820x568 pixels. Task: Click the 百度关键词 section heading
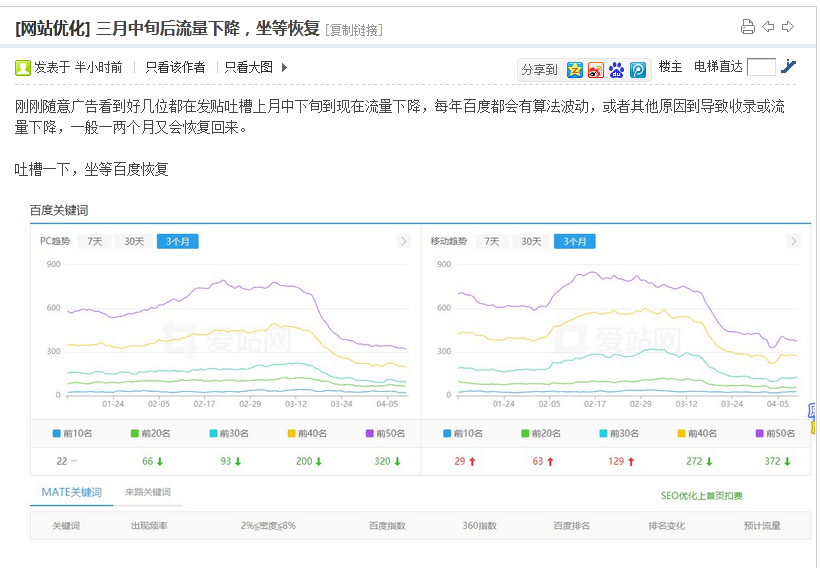tap(59, 210)
